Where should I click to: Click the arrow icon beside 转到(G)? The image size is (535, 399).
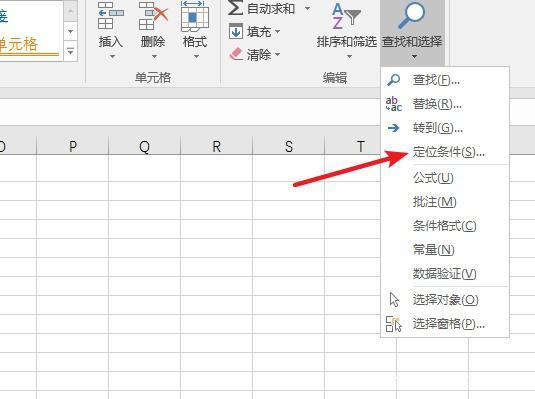[393, 128]
